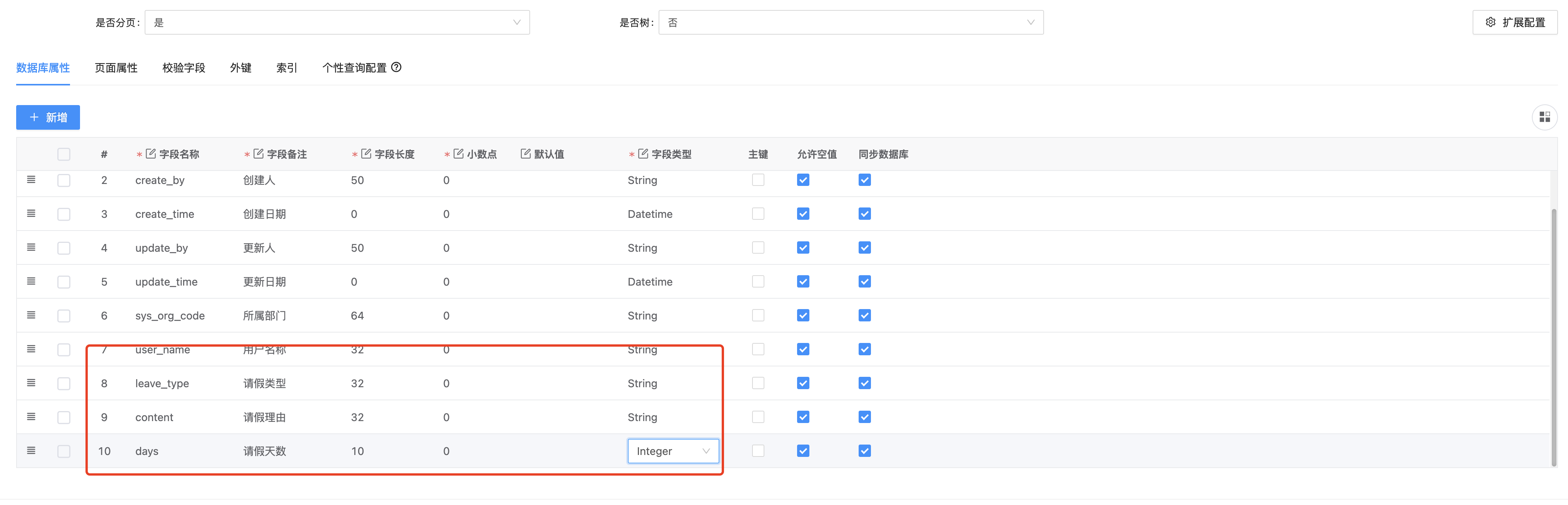Click drag handle of create_by row
Image resolution: width=1568 pixels, height=505 pixels.
(x=31, y=180)
